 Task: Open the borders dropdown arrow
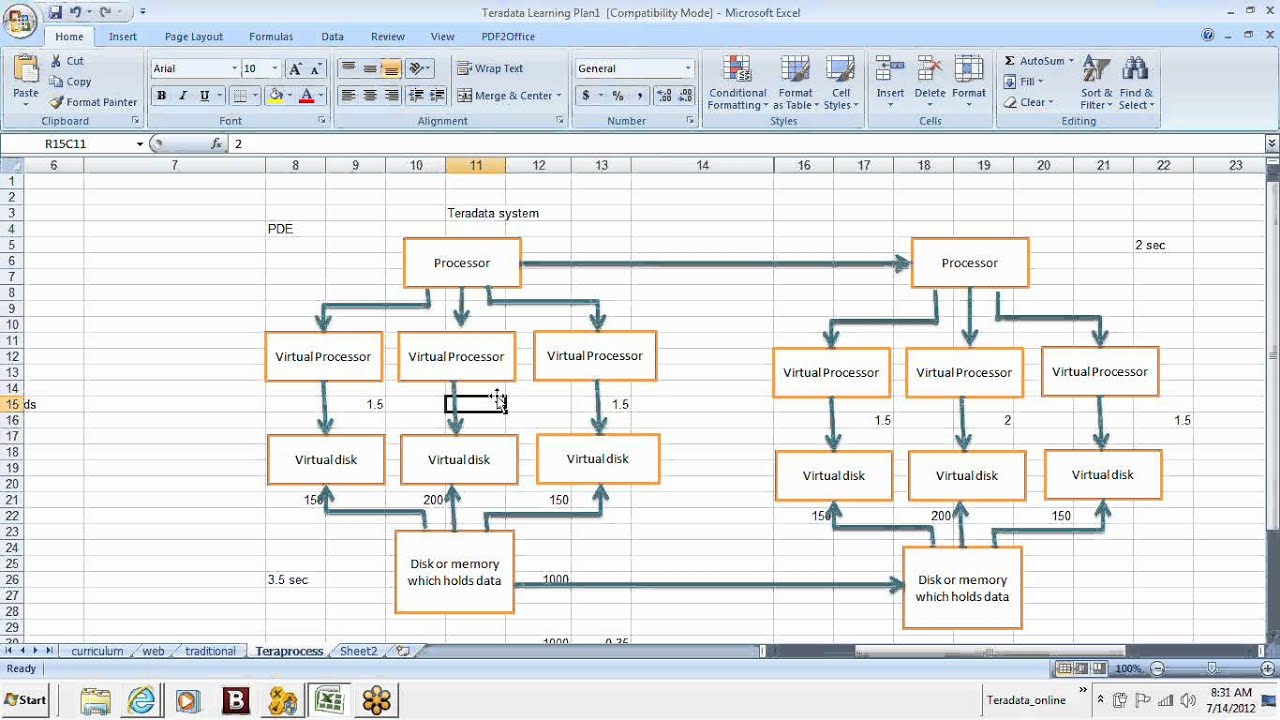click(x=255, y=96)
